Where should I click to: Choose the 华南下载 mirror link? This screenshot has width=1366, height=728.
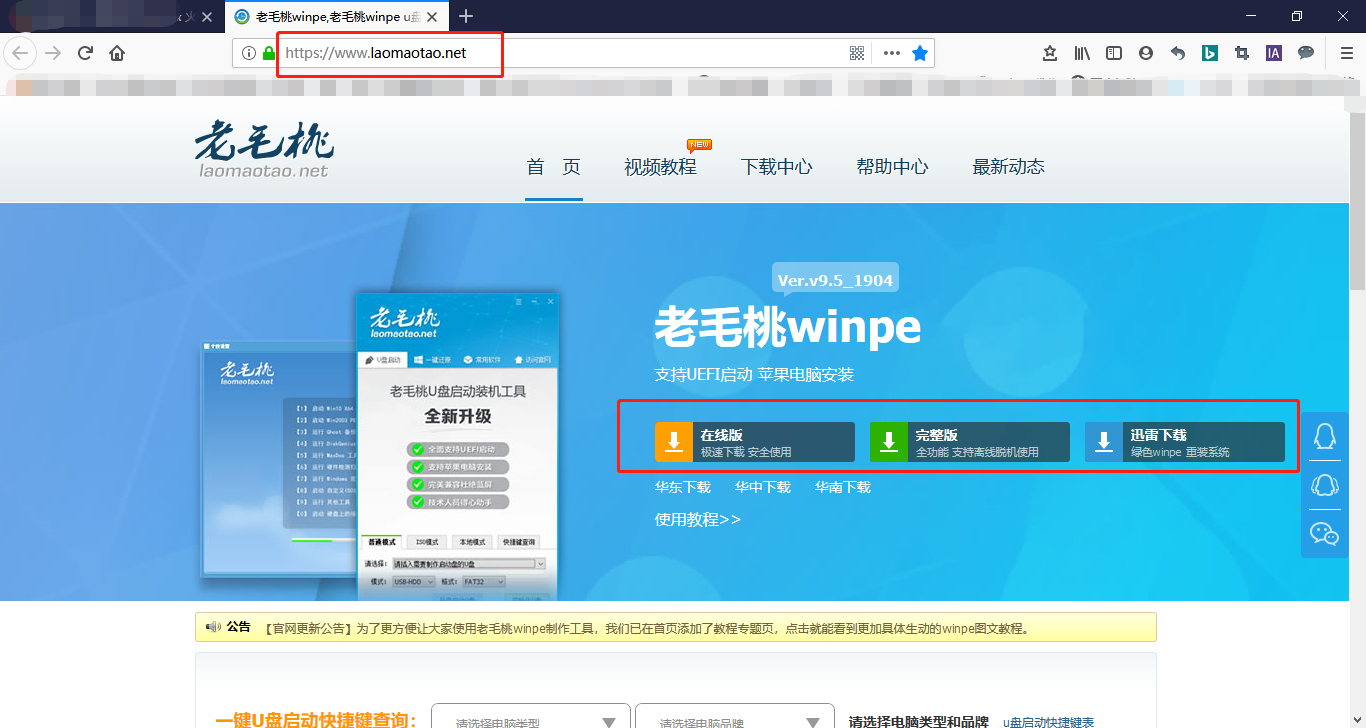843,487
